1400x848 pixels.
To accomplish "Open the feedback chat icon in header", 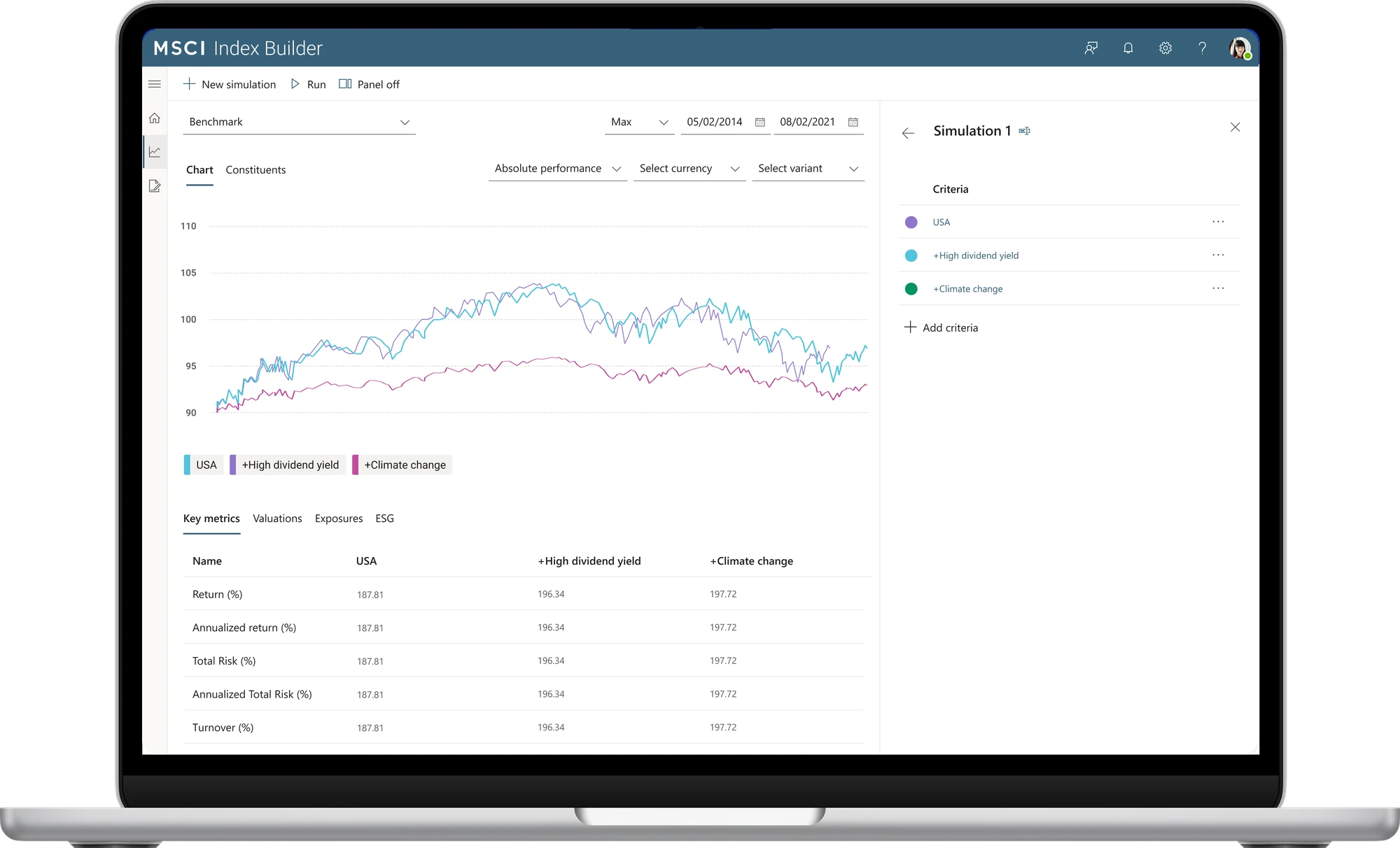I will (x=1091, y=48).
